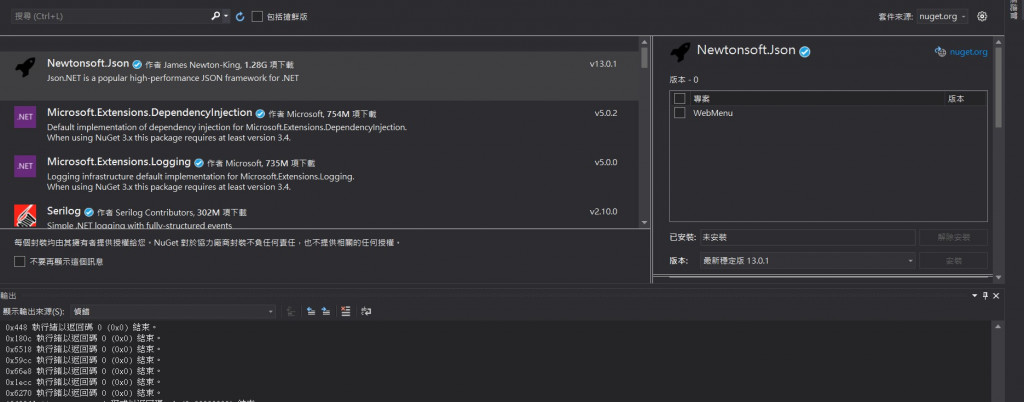Click output line starting with 0x6270
Viewport: 1024px width, 402px height.
[83, 393]
